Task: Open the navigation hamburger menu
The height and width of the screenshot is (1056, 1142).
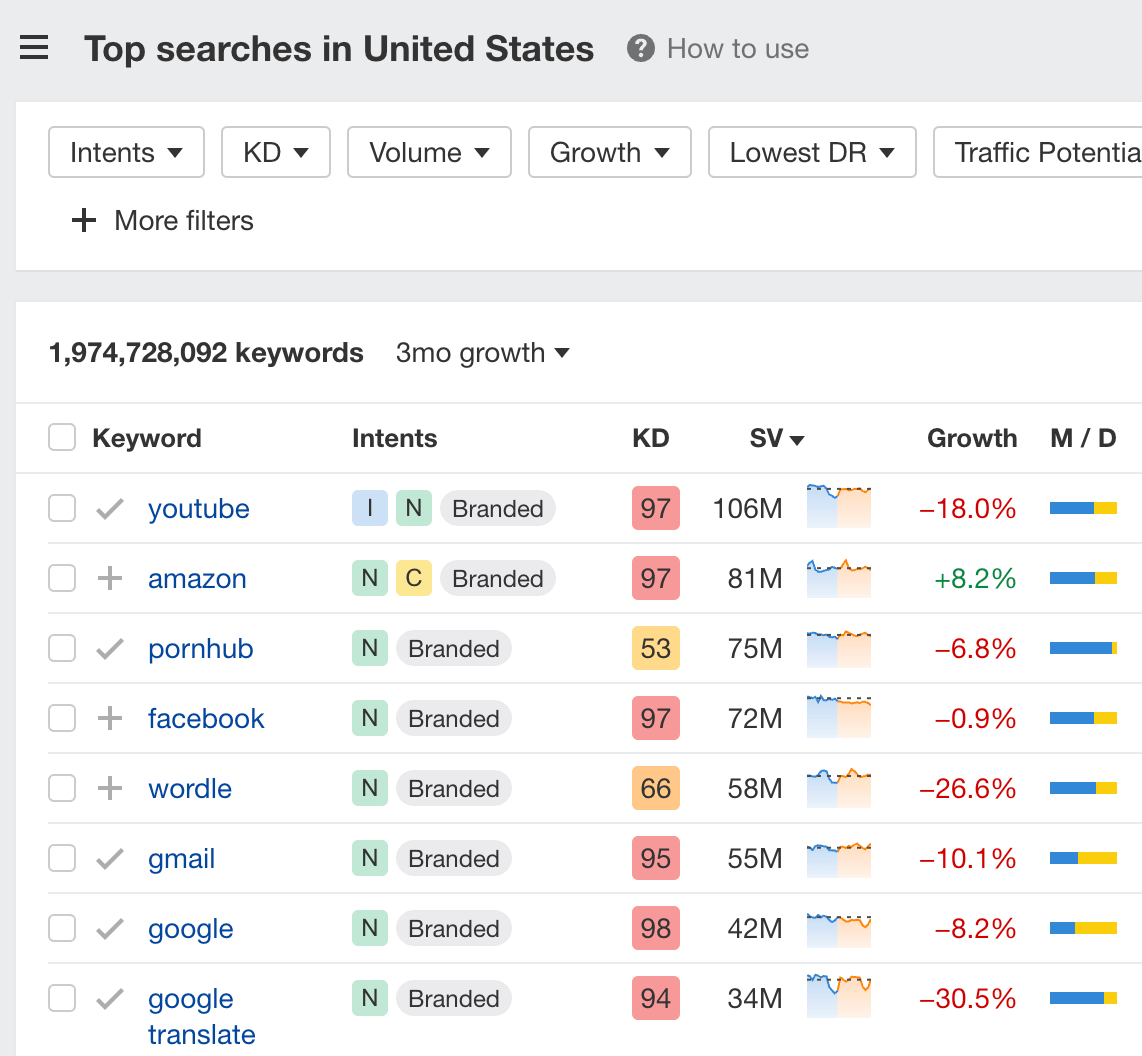Action: (x=34, y=47)
